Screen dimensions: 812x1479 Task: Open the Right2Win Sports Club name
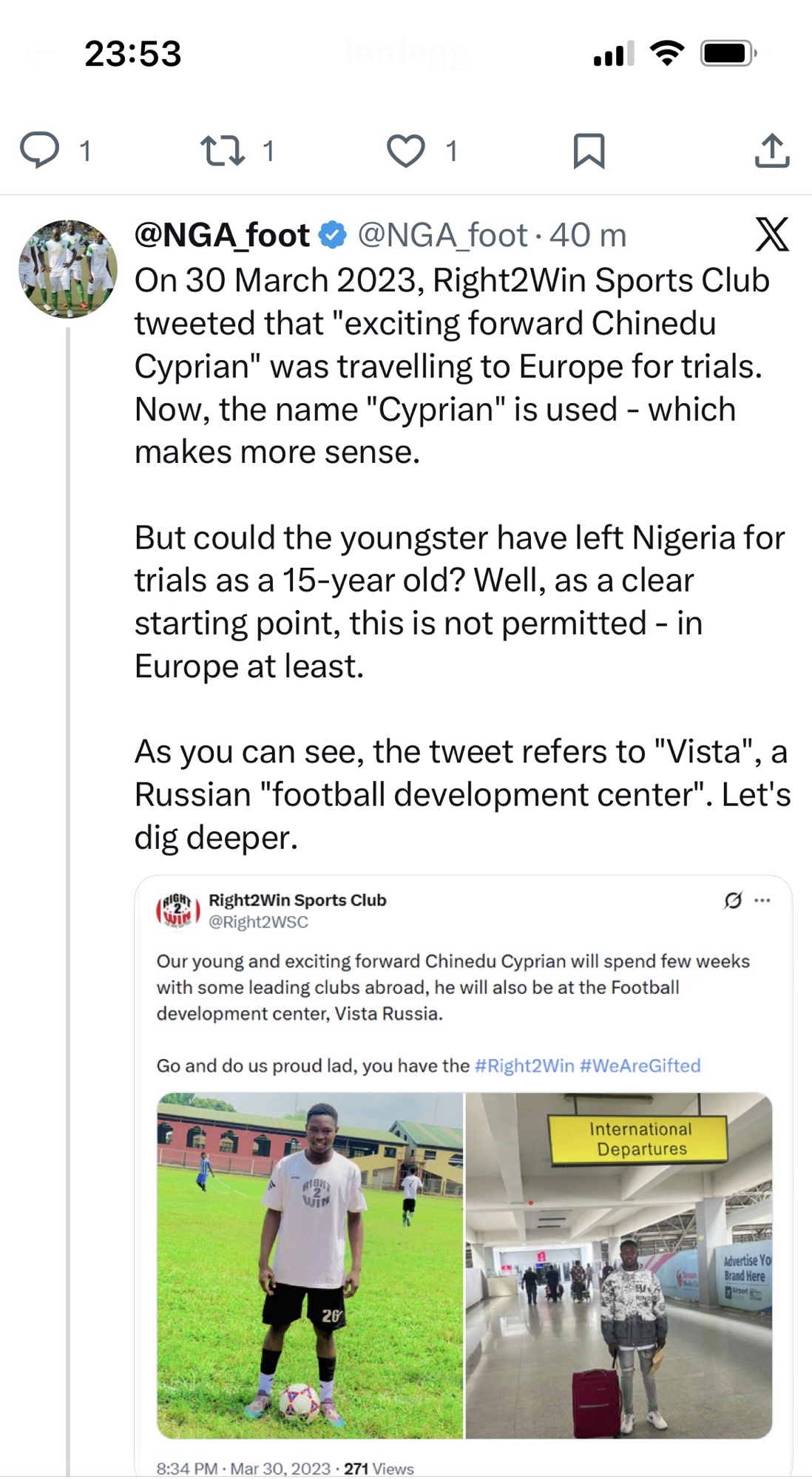click(x=297, y=900)
